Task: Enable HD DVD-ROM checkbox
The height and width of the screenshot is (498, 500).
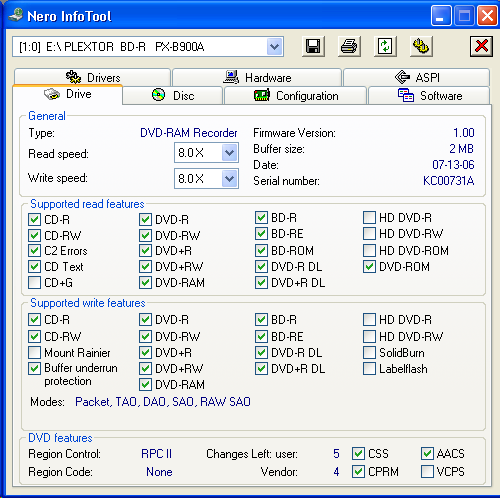Action: coord(369,251)
